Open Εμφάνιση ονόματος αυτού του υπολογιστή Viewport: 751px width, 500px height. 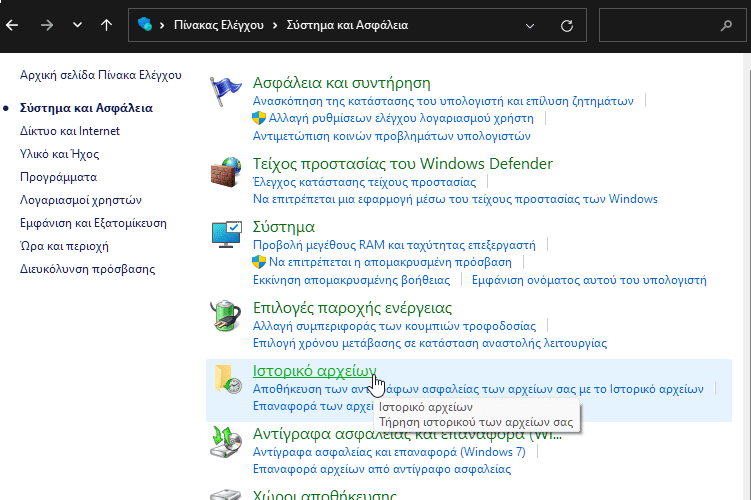pyautogui.click(x=589, y=280)
